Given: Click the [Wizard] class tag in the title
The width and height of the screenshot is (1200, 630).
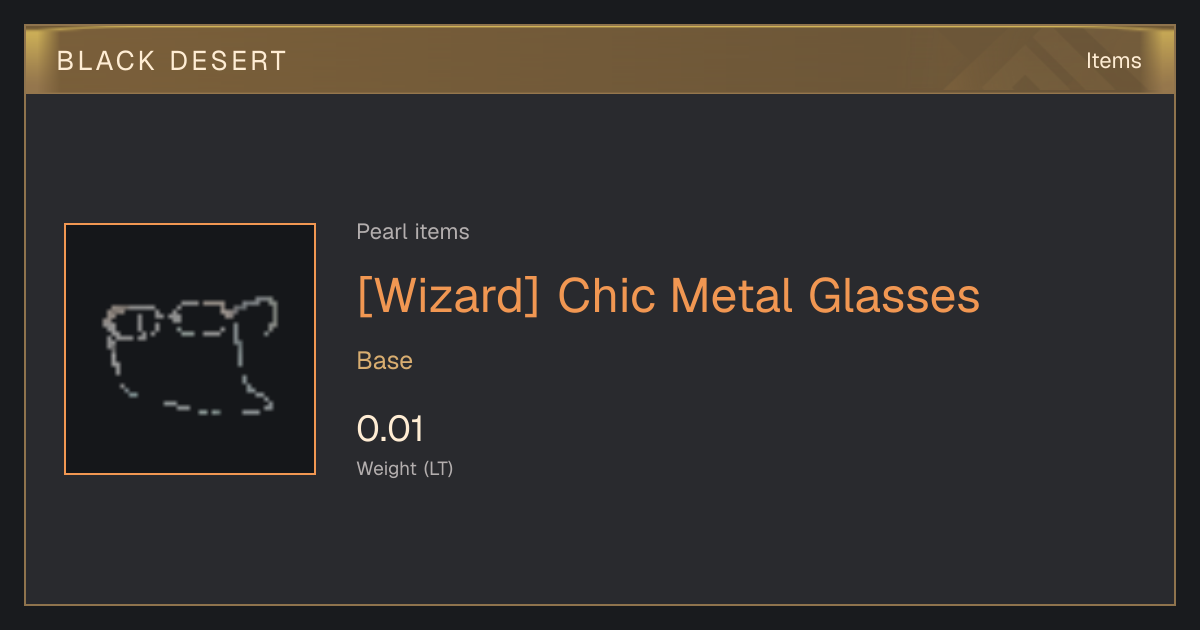Looking at the screenshot, I should tap(450, 296).
